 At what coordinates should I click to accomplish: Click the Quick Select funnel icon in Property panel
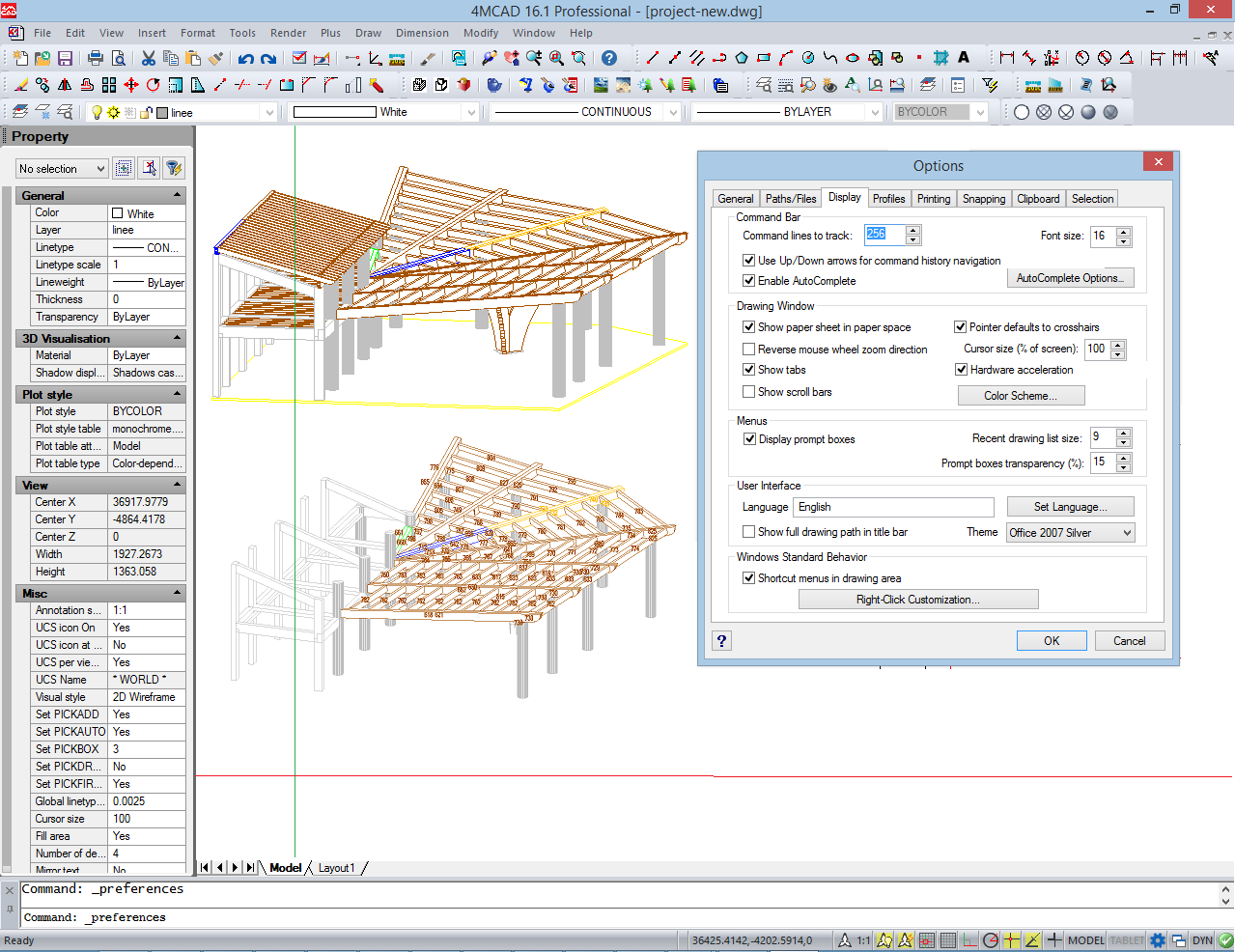click(174, 168)
